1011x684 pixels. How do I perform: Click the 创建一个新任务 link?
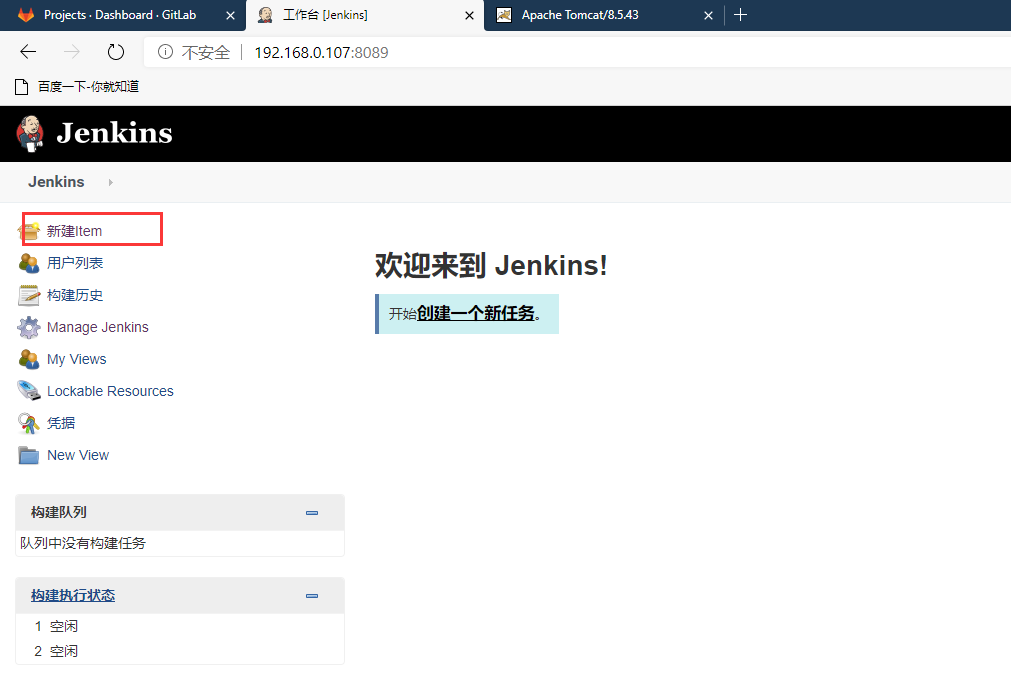click(x=476, y=313)
